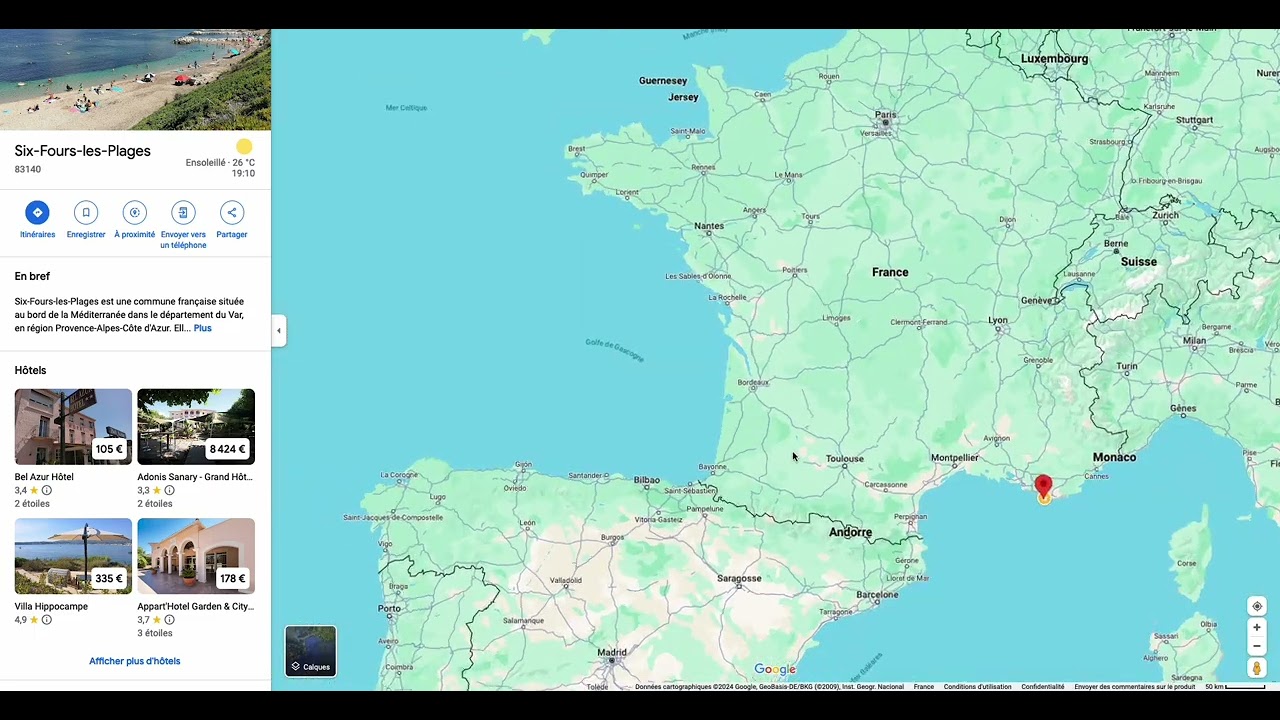Screen dimensions: 1280x720
Task: Open Villa Hippocampe rating info icon
Action: [46, 620]
